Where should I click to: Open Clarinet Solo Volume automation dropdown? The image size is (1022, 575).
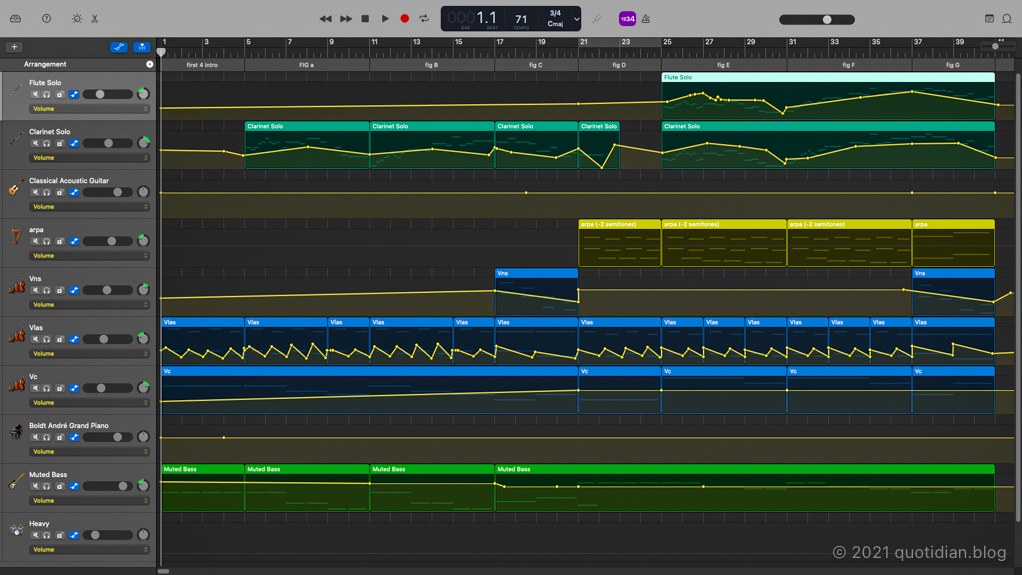[89, 158]
